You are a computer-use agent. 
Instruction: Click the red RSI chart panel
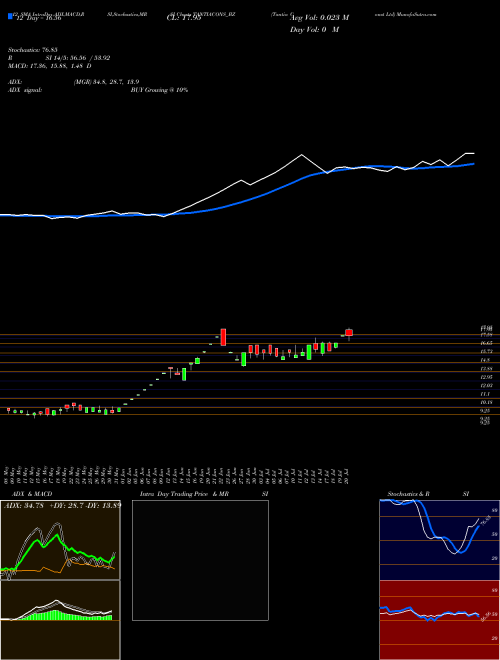point(439,620)
